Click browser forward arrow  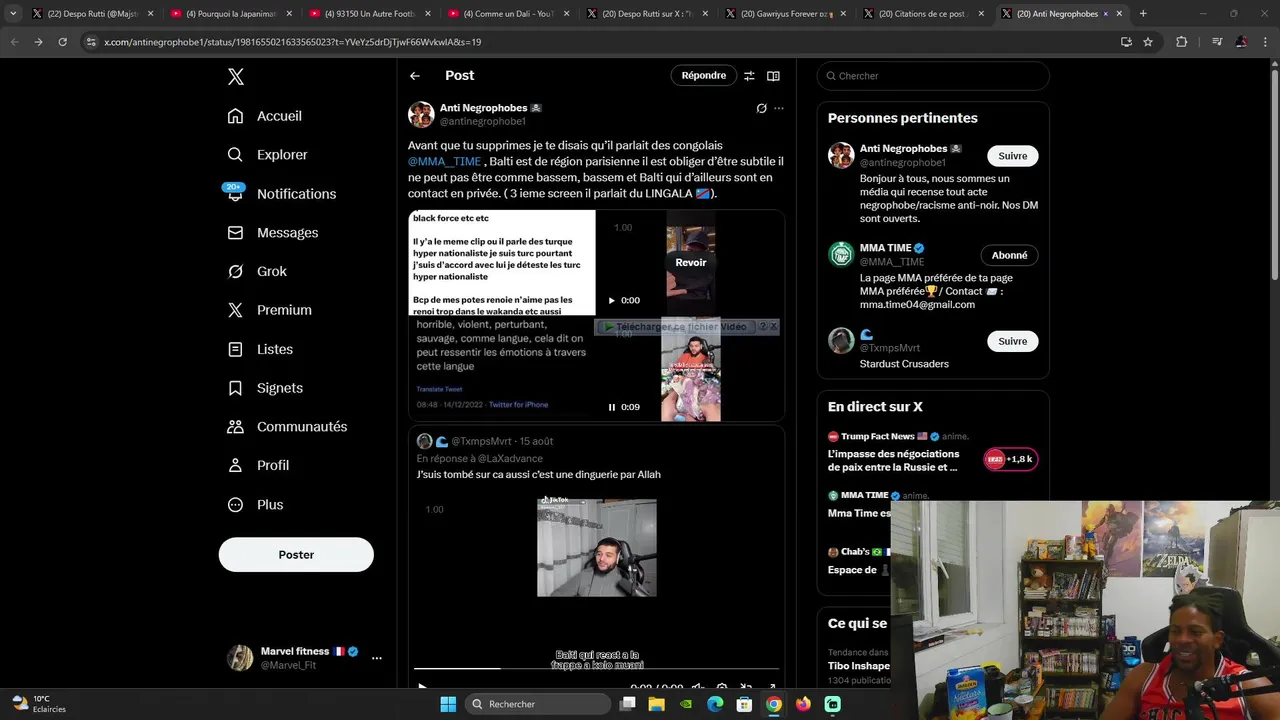click(x=38, y=42)
